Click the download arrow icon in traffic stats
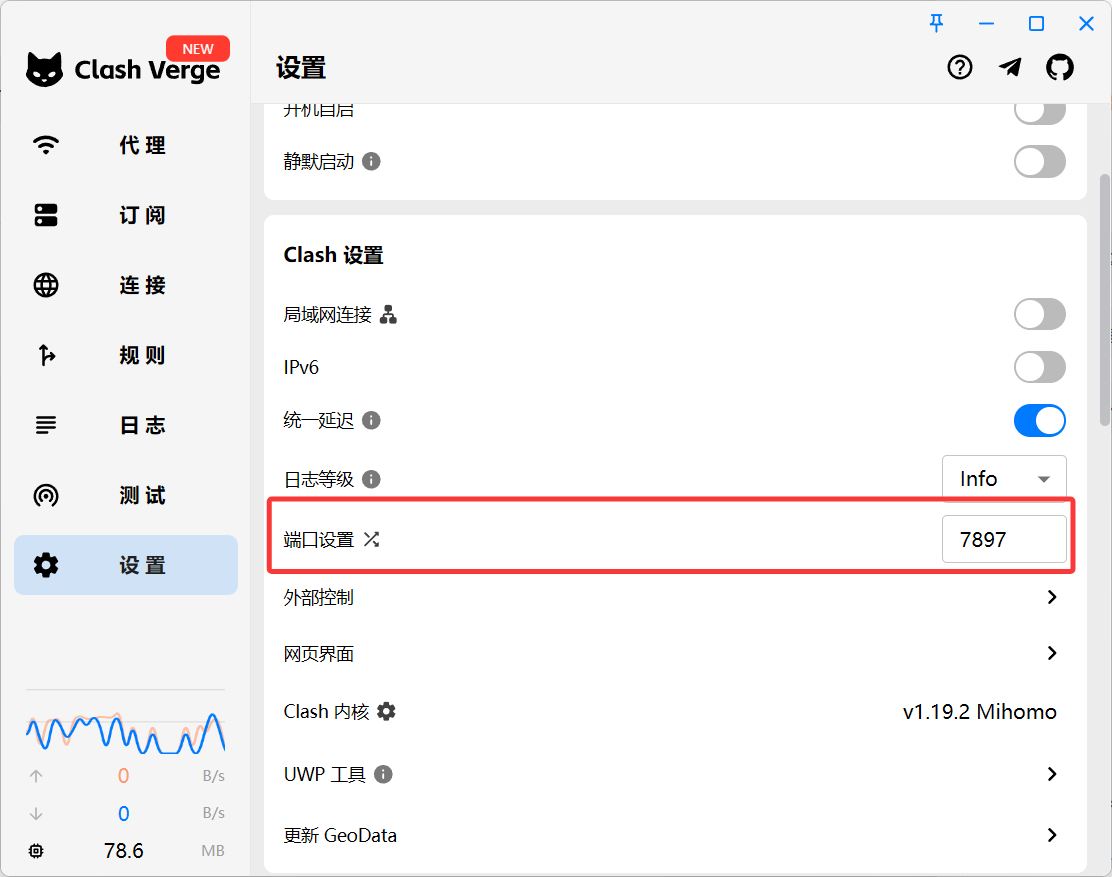Screen dimensions: 1112x877 [36, 813]
